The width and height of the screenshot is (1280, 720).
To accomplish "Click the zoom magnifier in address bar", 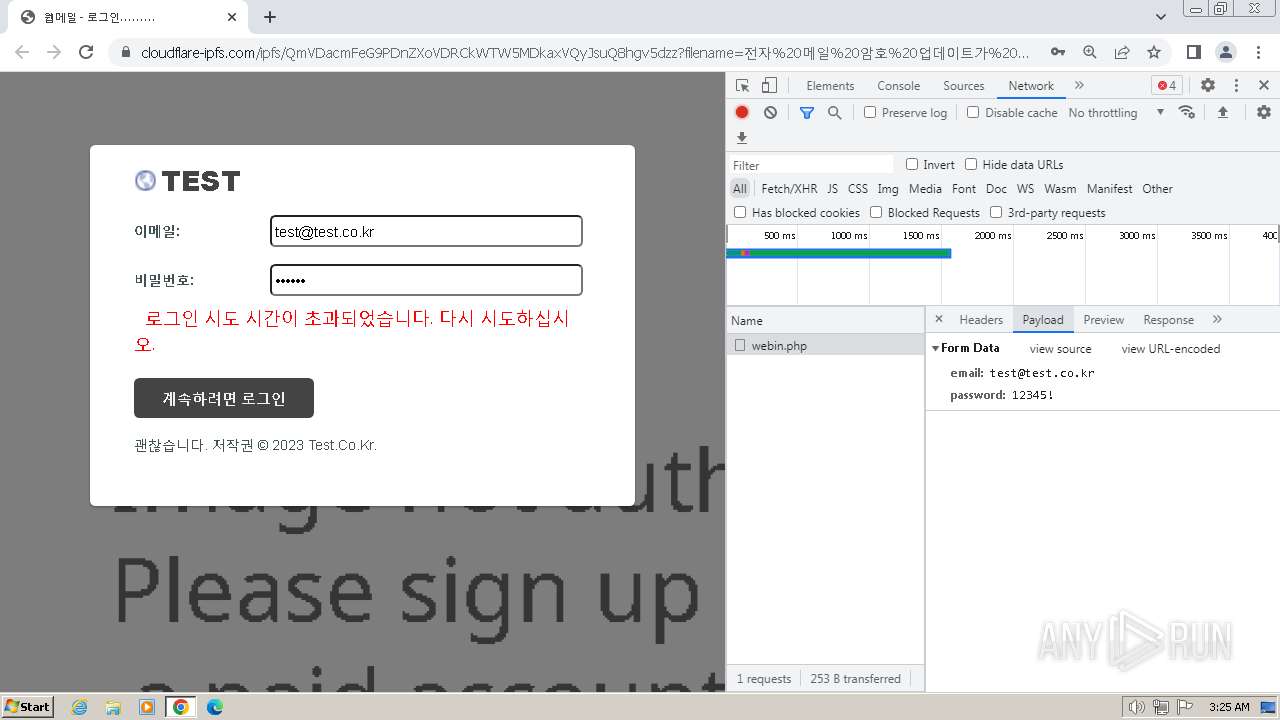I will pos(1090,52).
